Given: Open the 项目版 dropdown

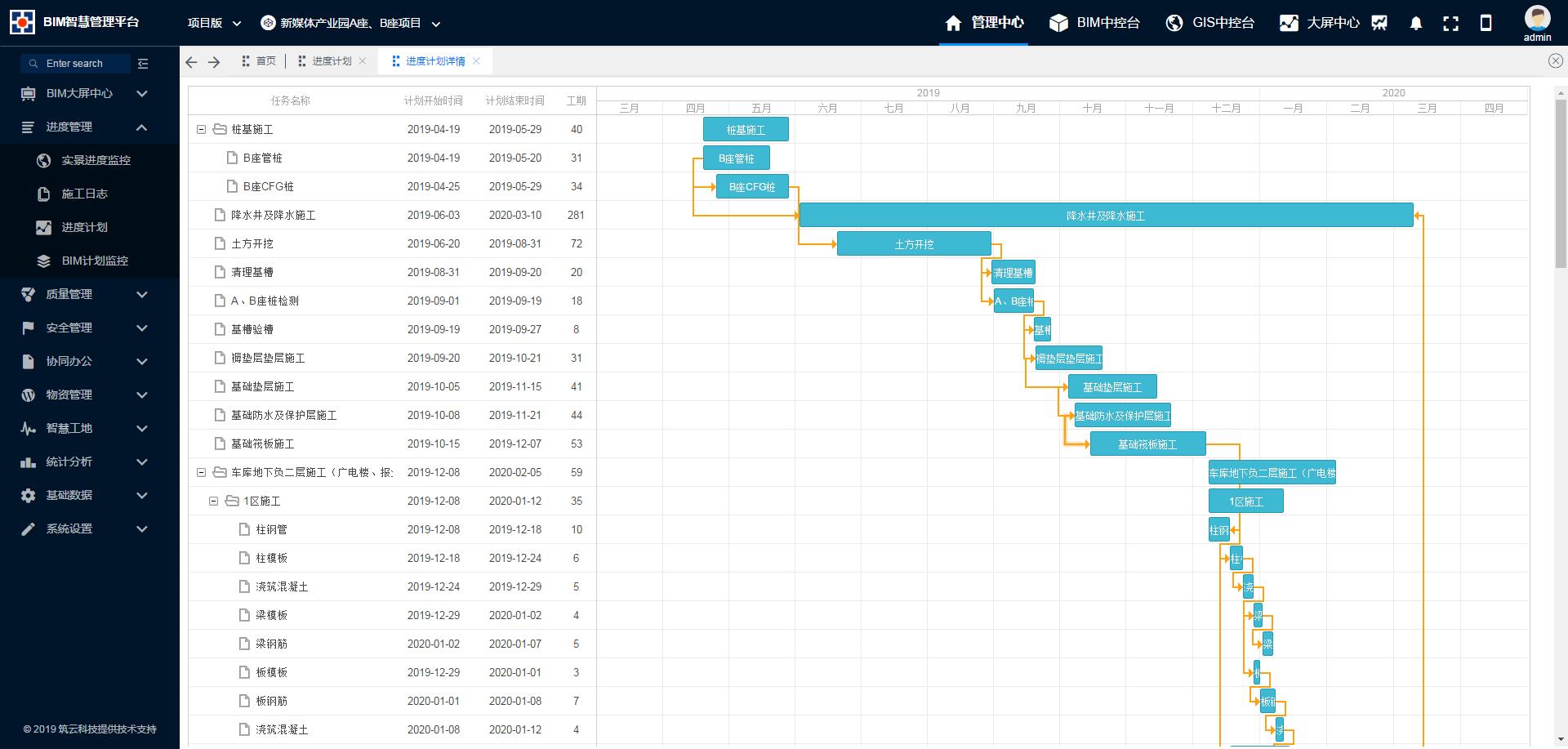Looking at the screenshot, I should (x=214, y=23).
